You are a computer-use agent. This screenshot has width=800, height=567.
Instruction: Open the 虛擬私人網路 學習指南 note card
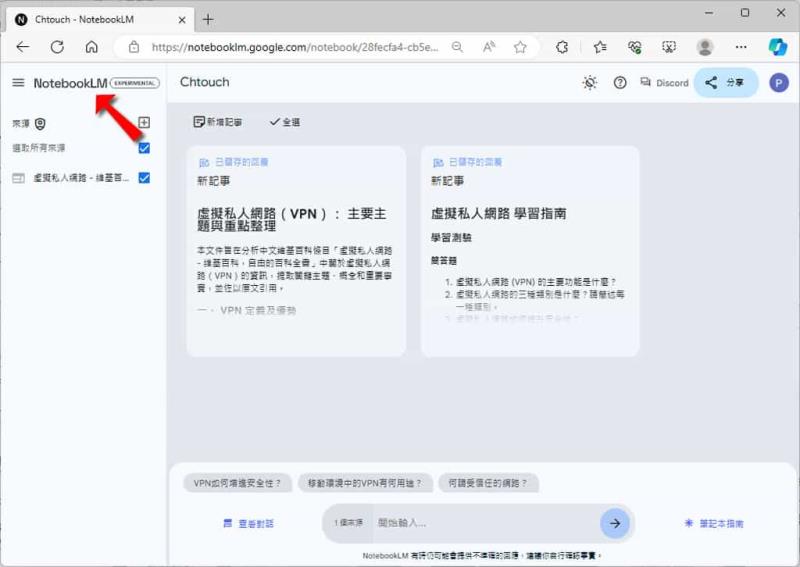tap(530, 251)
